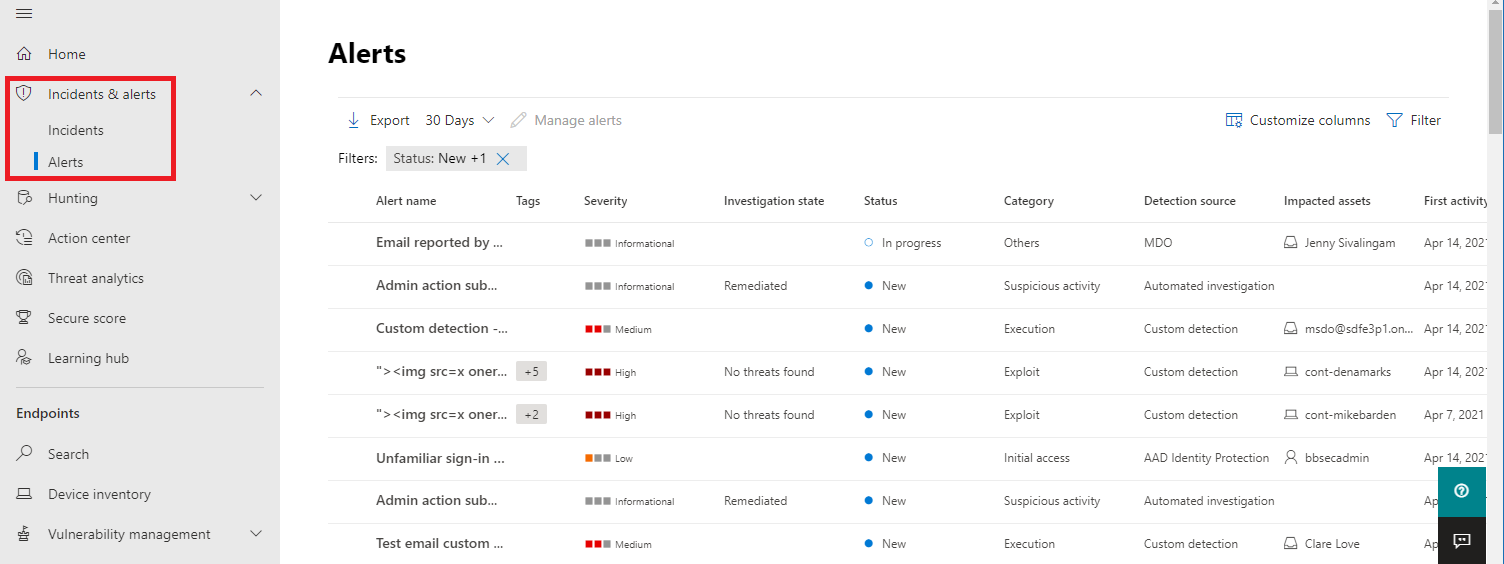
Task: Click 'AAD Identity Protection' detection source cell
Action: (1207, 458)
